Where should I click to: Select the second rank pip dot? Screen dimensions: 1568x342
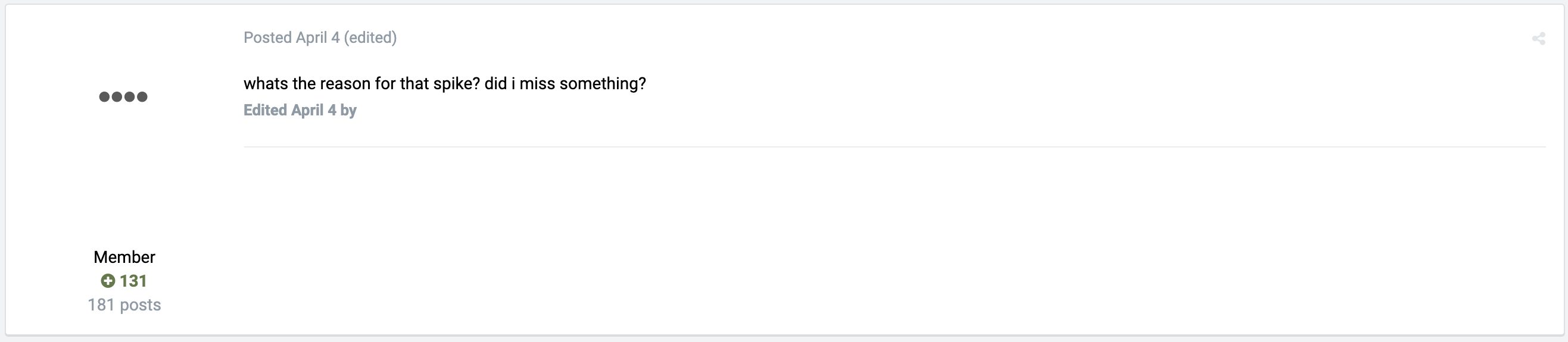coord(117,96)
